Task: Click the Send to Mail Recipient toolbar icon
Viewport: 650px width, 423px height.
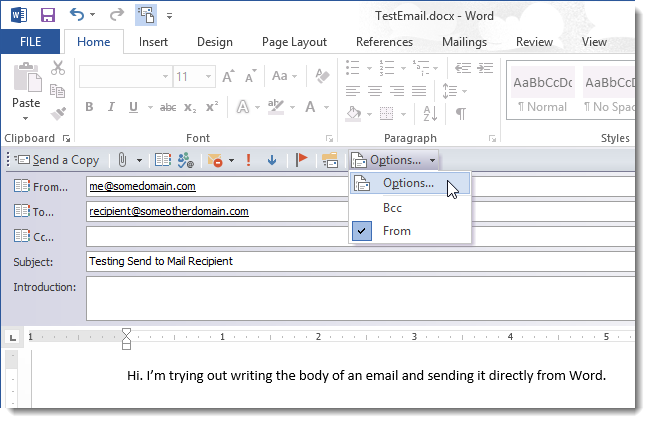Action: [146, 15]
